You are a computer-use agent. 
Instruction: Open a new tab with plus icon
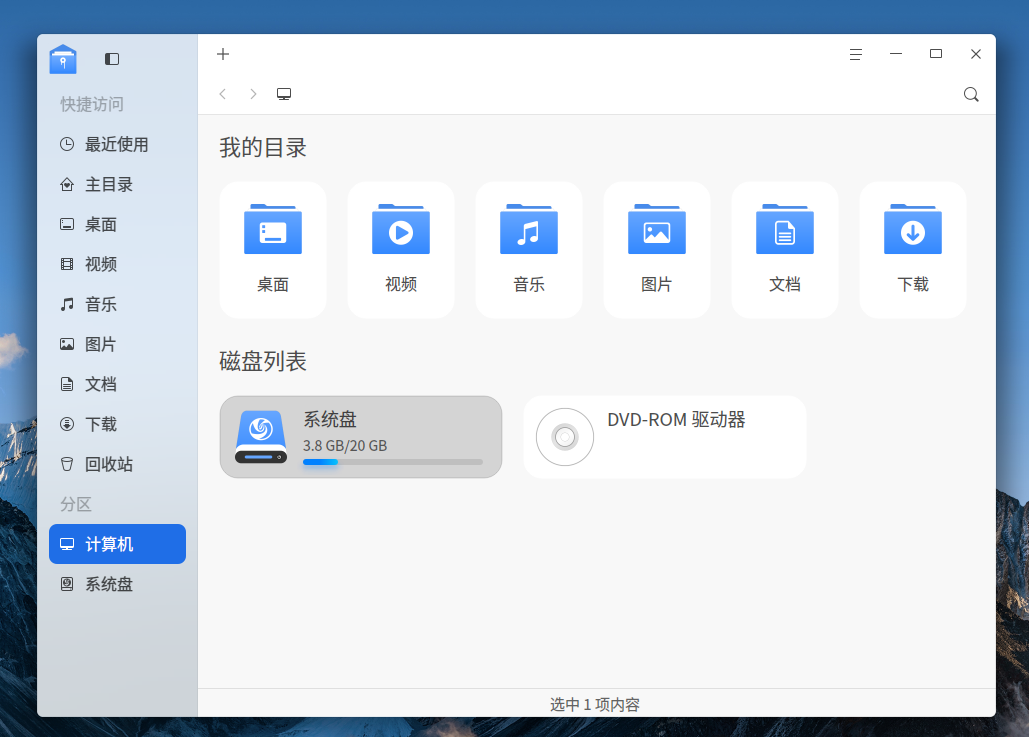click(223, 54)
